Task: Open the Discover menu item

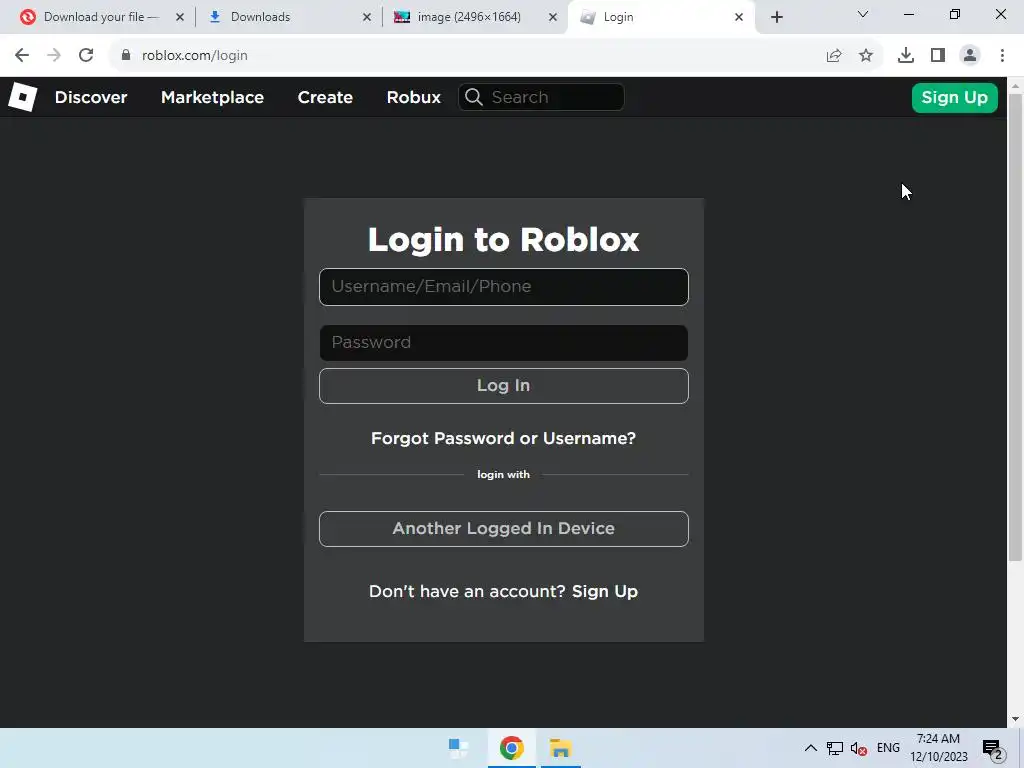Action: 91,97
